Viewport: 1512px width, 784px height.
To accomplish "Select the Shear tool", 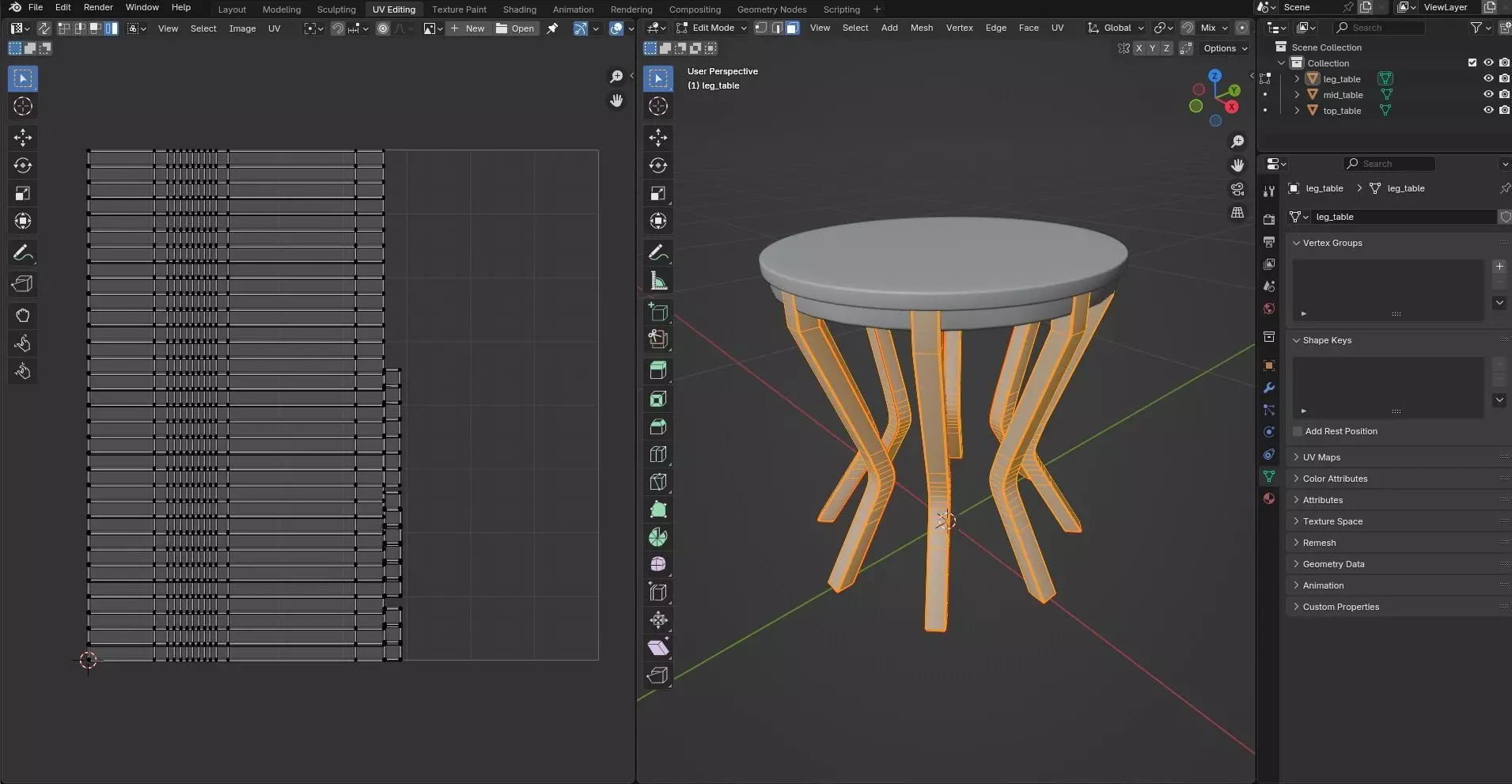I will [x=658, y=647].
